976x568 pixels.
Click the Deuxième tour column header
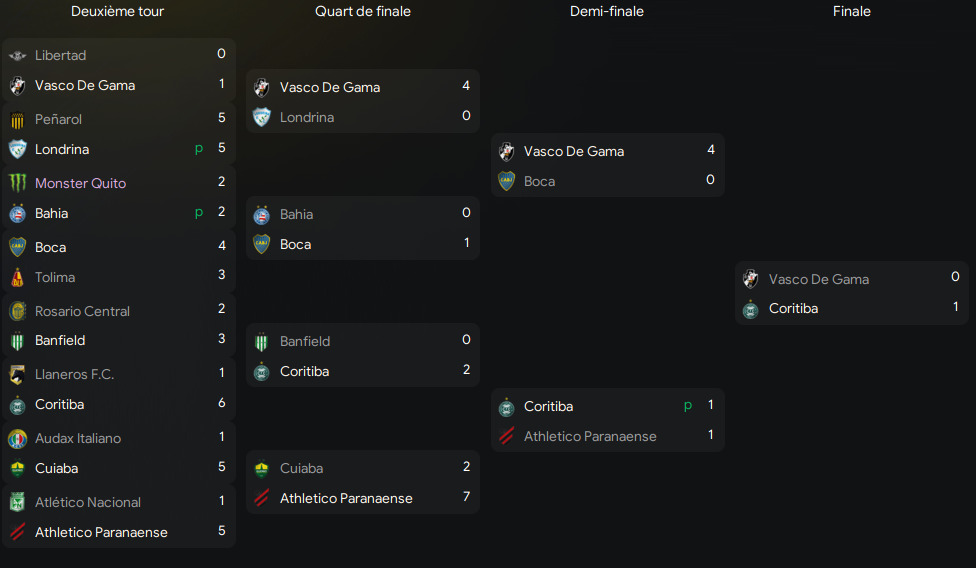tap(118, 12)
